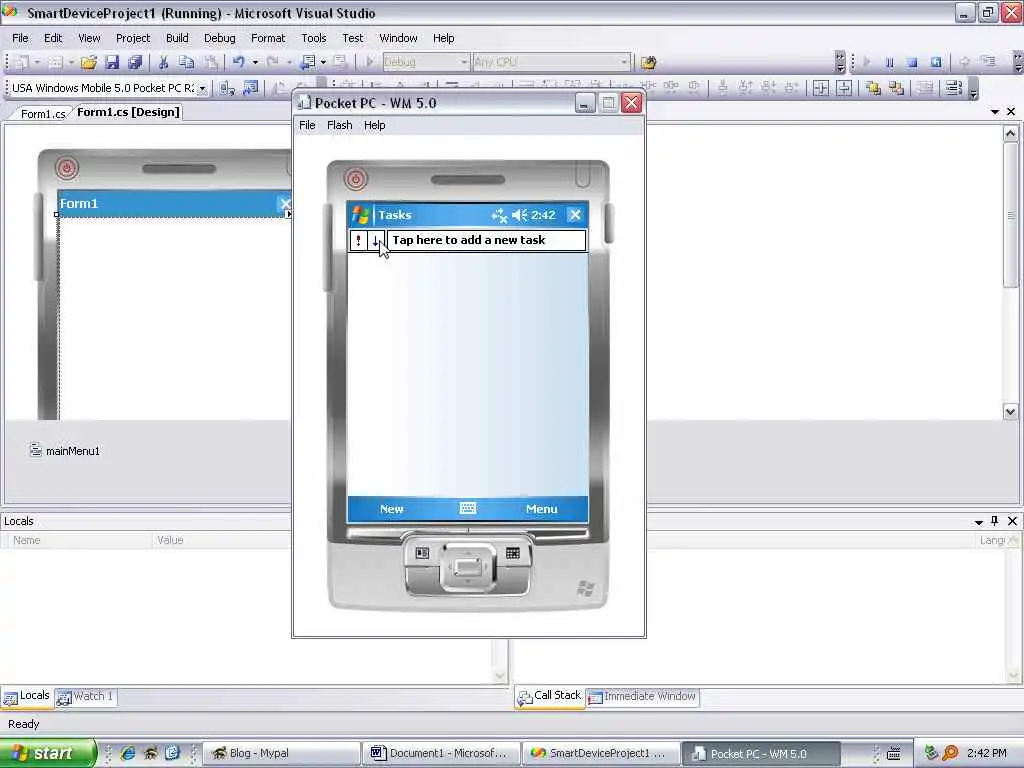Image resolution: width=1024 pixels, height=768 pixels.
Task: Tap Windows Start flag on emulator
Action: [360, 215]
